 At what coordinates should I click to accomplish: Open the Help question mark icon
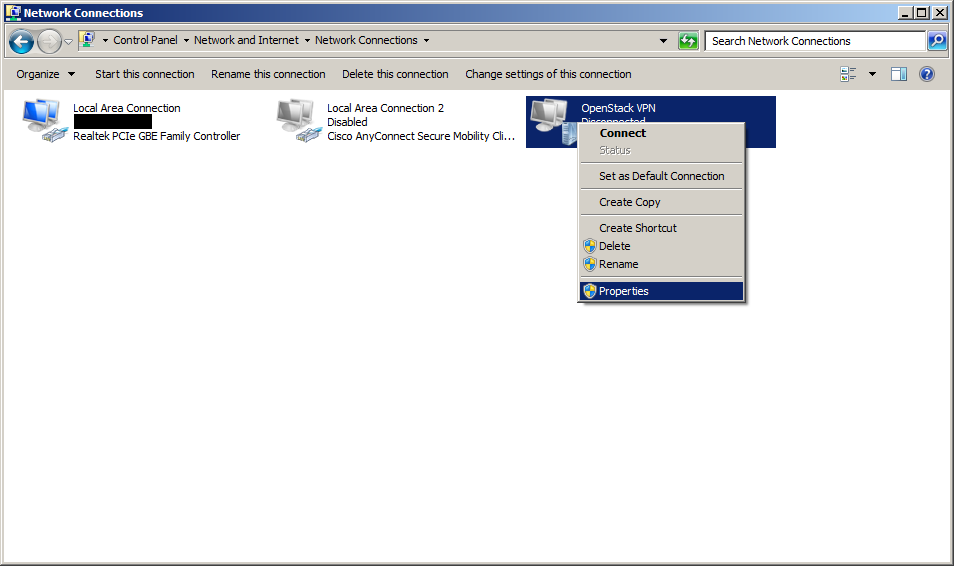click(926, 74)
